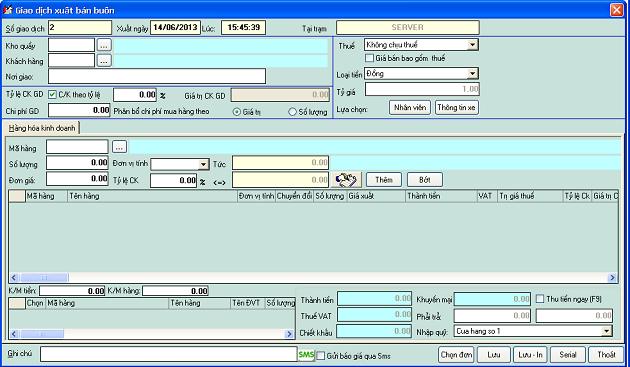Click the Phải trả amount field

click(x=493, y=316)
